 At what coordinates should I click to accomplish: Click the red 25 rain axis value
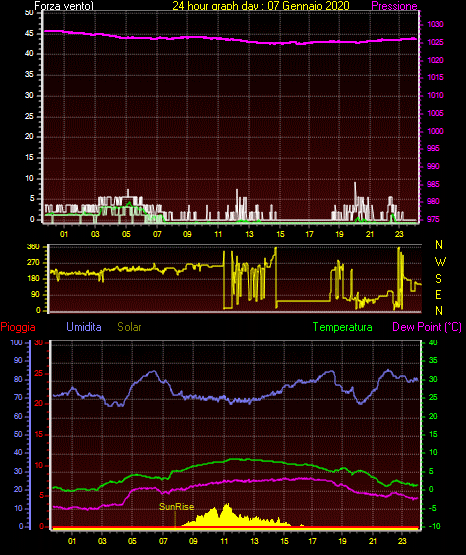point(39,373)
